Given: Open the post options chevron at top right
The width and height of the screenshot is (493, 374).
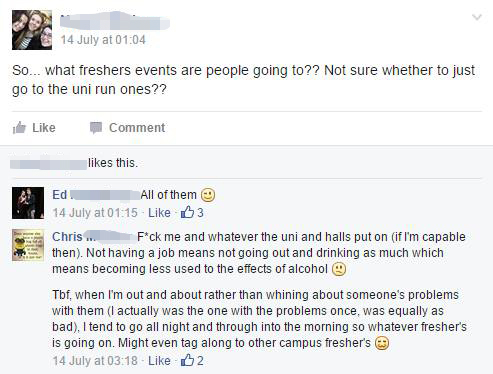Looking at the screenshot, I should 477,17.
